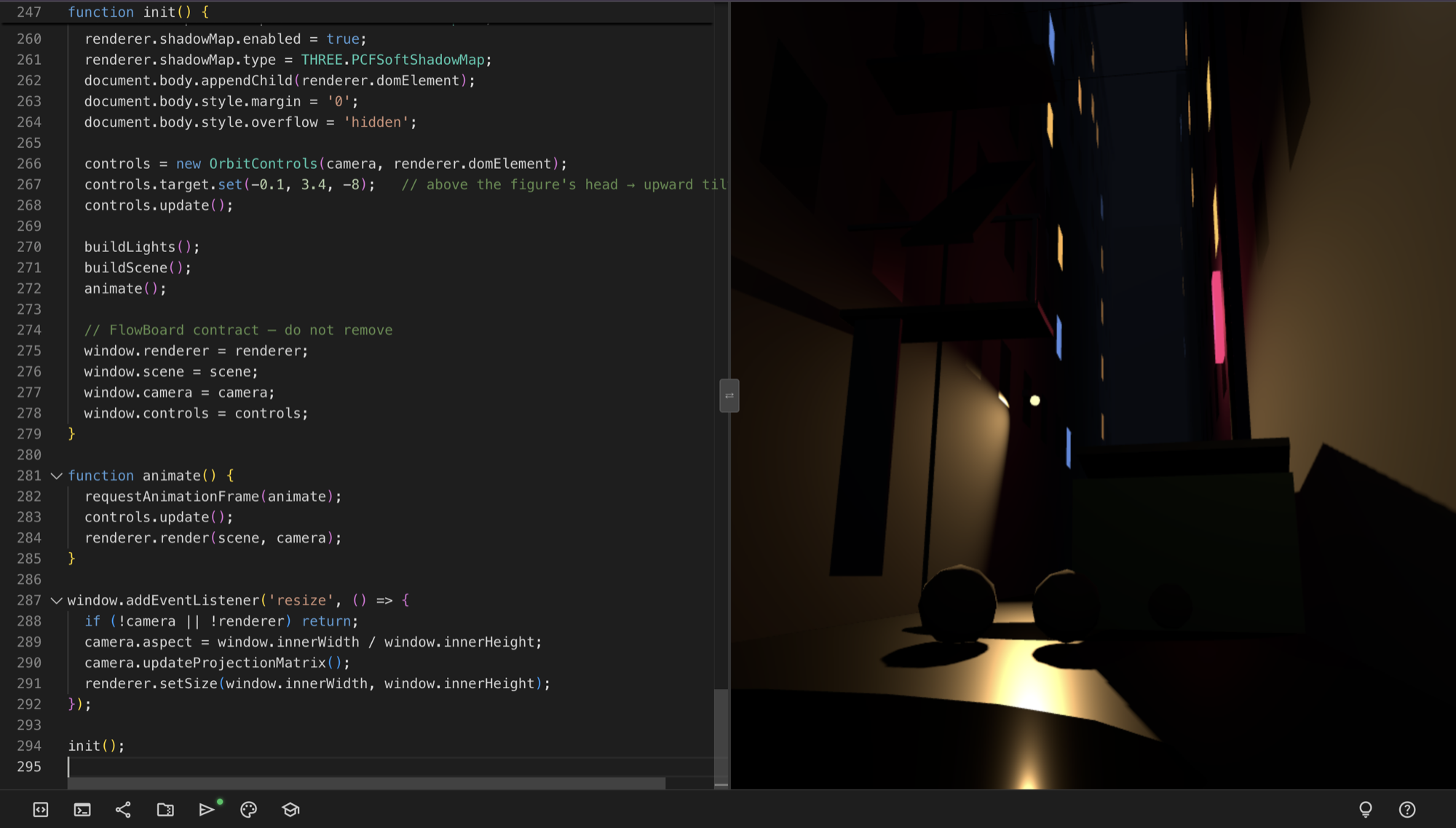Click 'renderer.setSize' on line 291
1456x828 pixels.
point(151,684)
